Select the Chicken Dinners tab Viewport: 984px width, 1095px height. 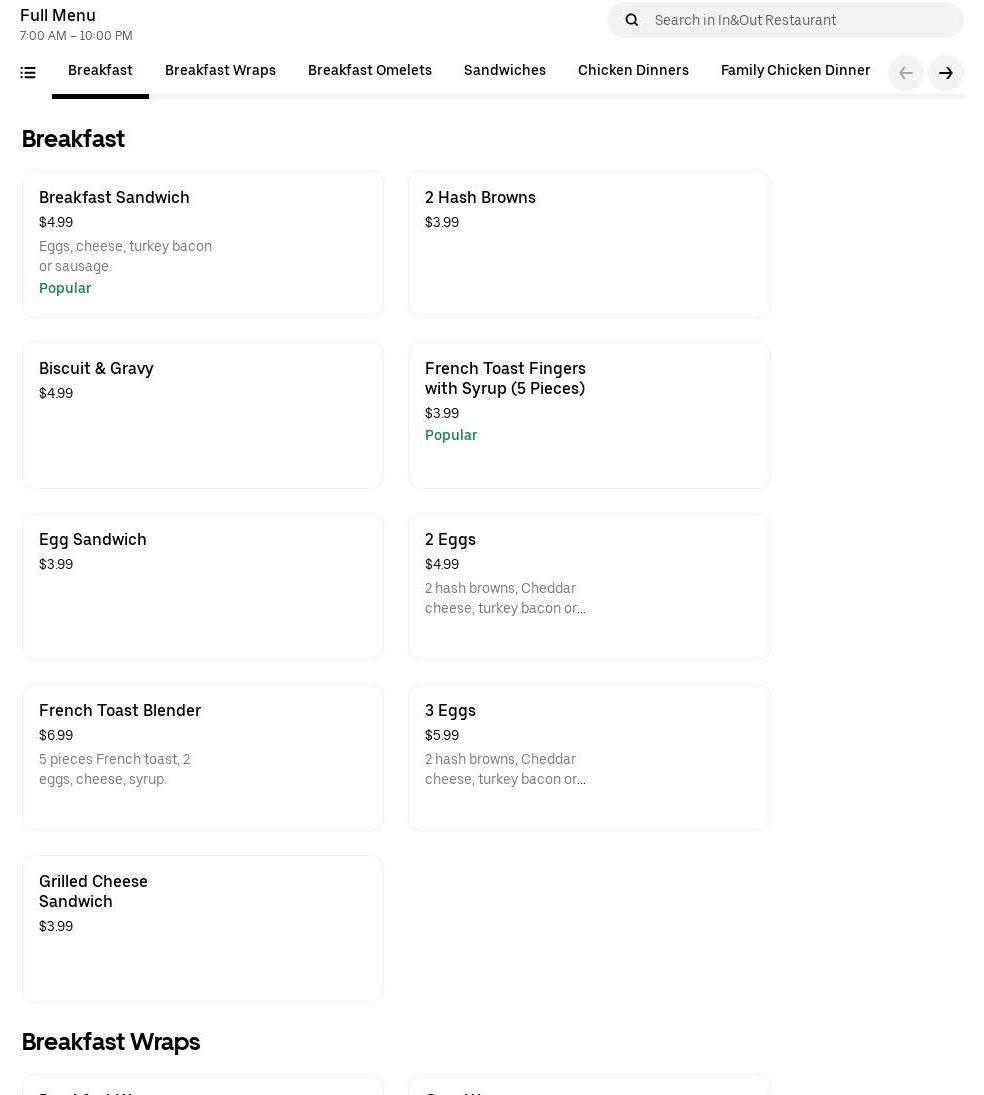coord(633,71)
